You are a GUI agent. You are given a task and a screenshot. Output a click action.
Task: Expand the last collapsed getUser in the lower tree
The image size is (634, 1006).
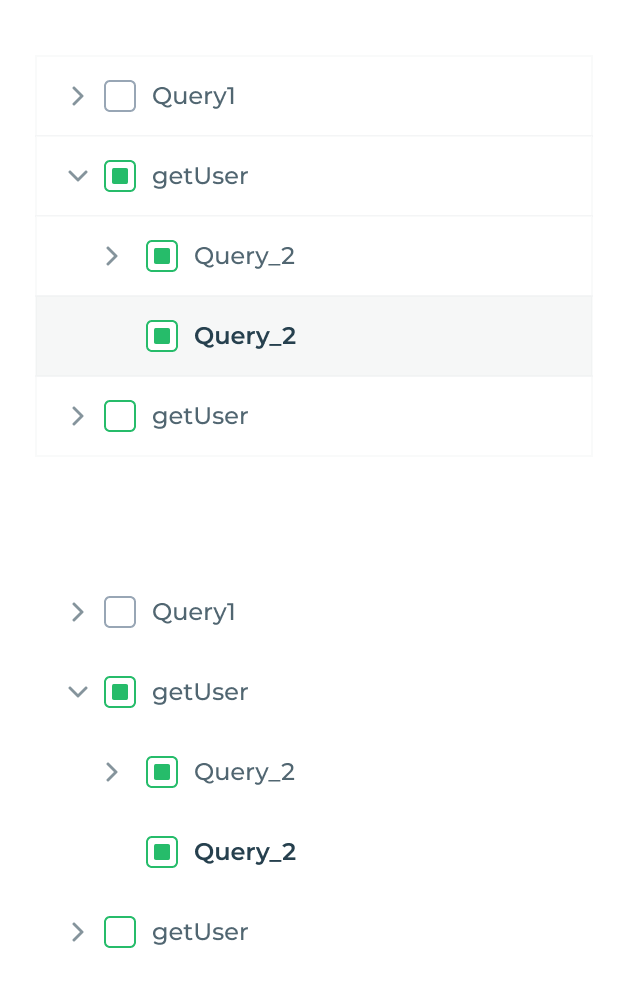78,932
